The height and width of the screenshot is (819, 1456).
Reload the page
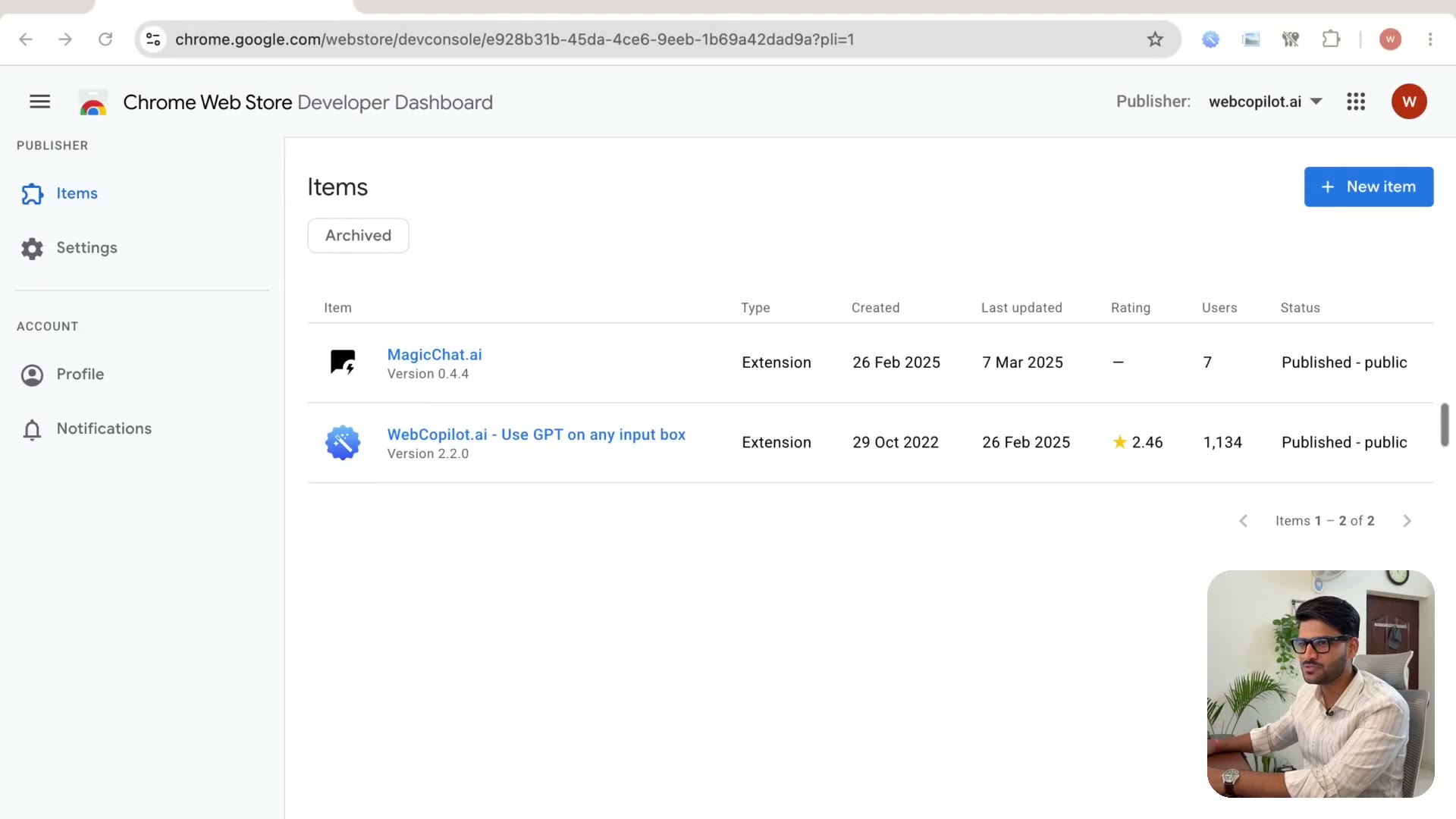click(105, 39)
